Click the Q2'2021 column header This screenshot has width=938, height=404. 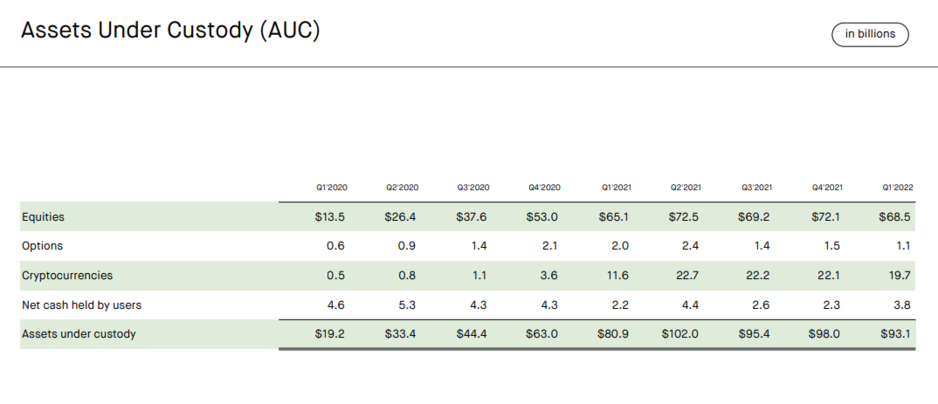tap(686, 187)
